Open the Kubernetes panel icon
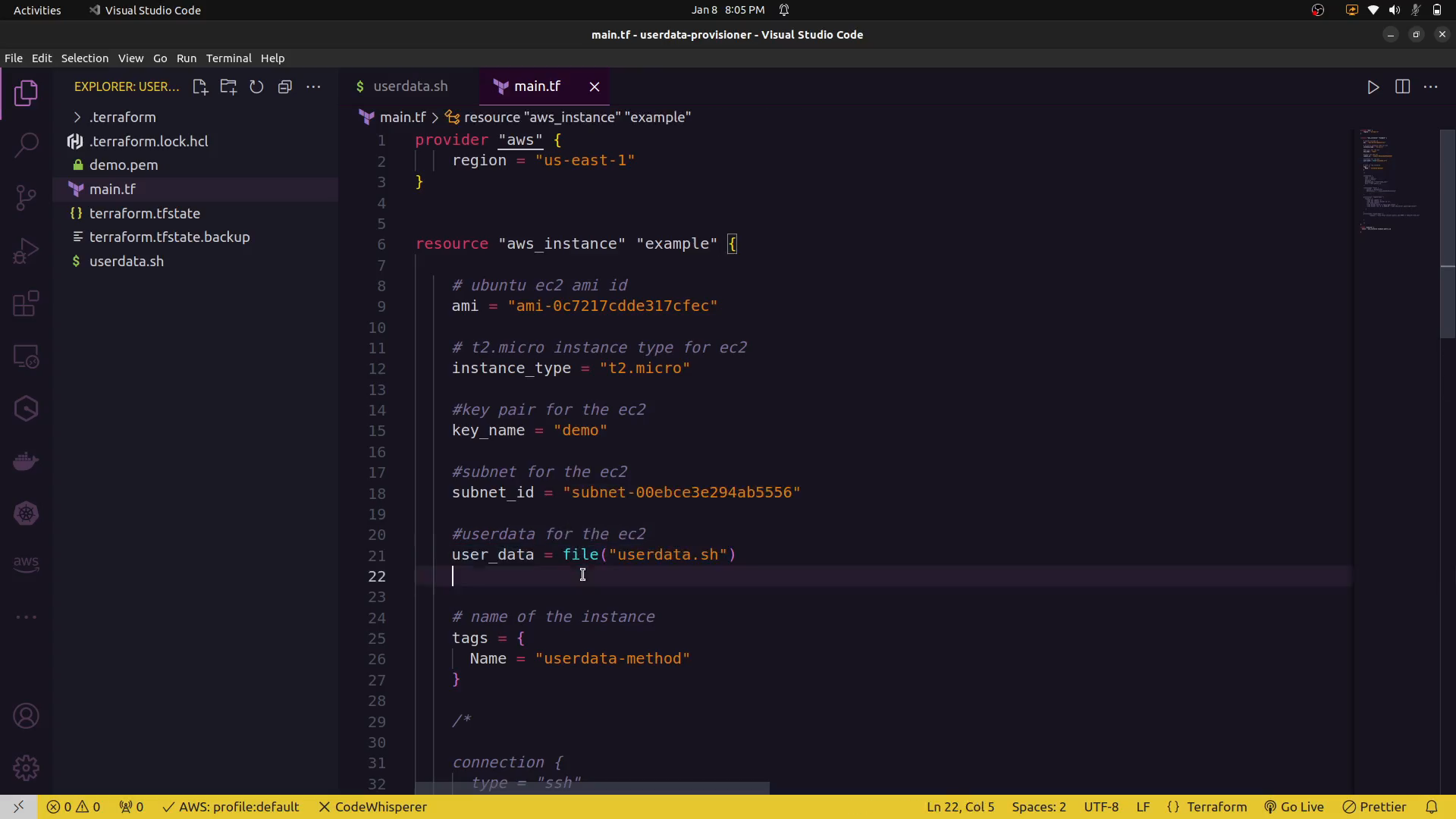This screenshot has width=1456, height=819. click(x=27, y=513)
